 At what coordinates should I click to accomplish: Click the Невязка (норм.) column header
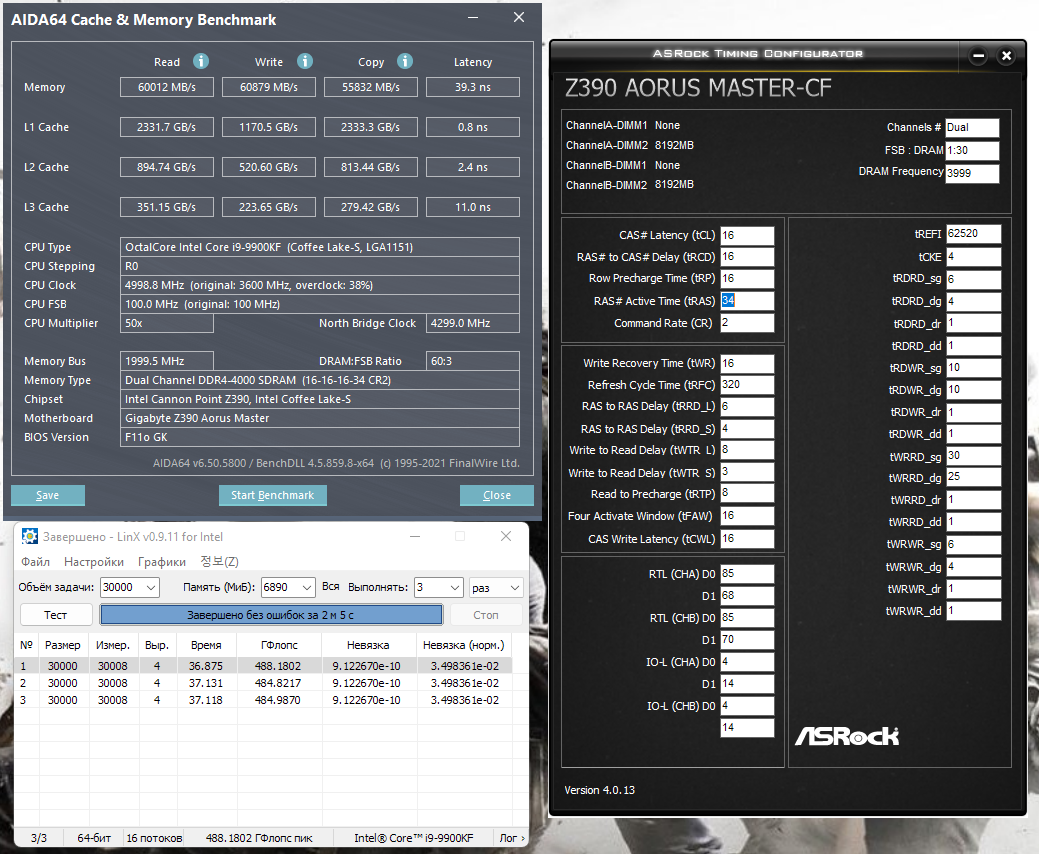pyautogui.click(x=464, y=645)
